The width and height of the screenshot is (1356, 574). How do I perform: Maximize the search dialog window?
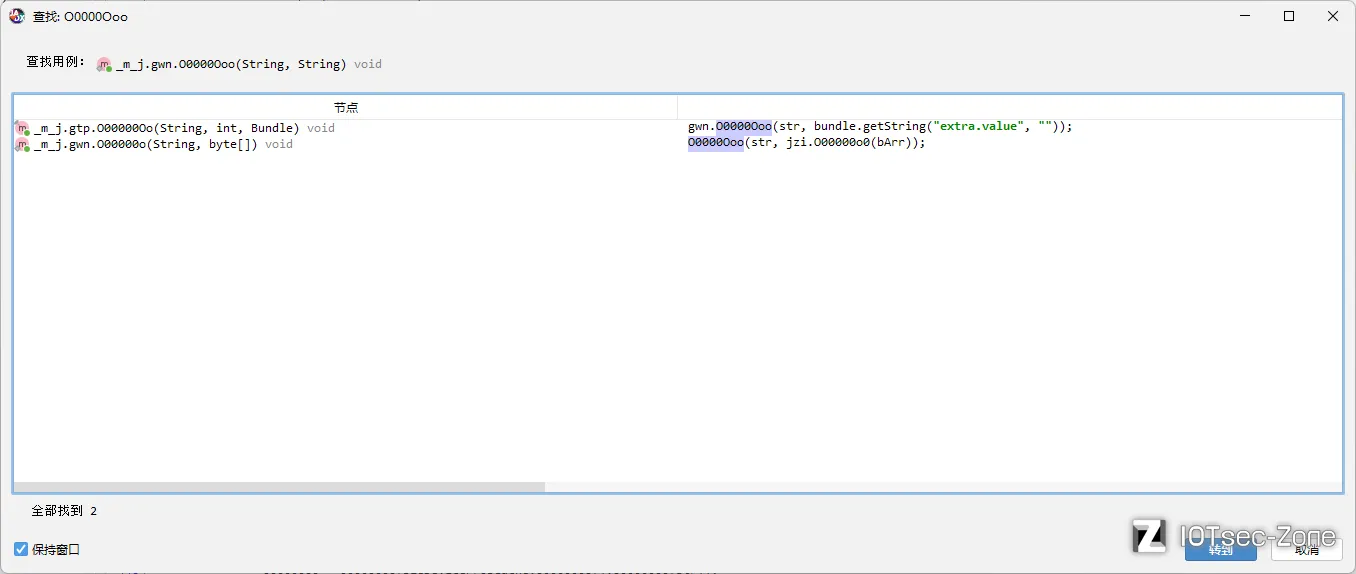[x=1289, y=16]
